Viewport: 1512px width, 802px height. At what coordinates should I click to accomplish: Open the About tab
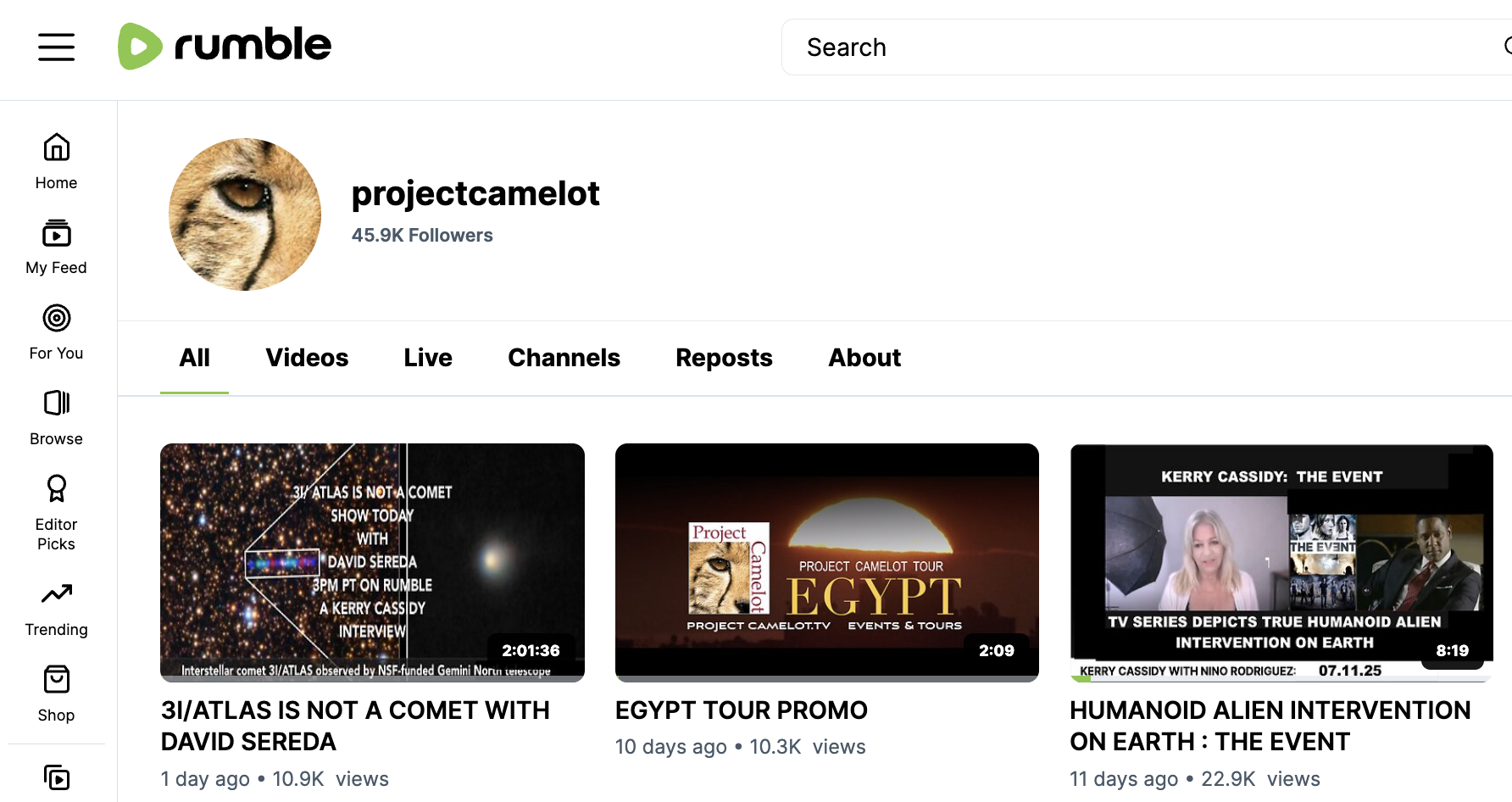coord(864,358)
